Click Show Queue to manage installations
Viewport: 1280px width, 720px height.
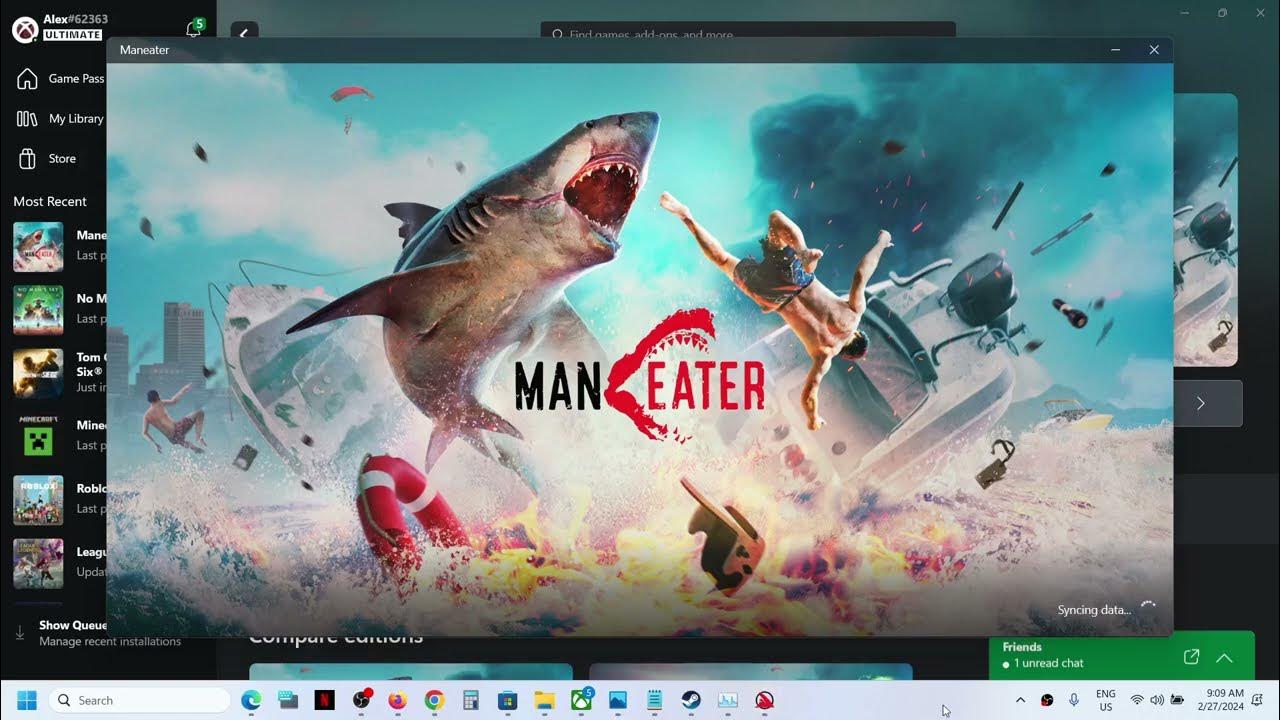[73, 625]
